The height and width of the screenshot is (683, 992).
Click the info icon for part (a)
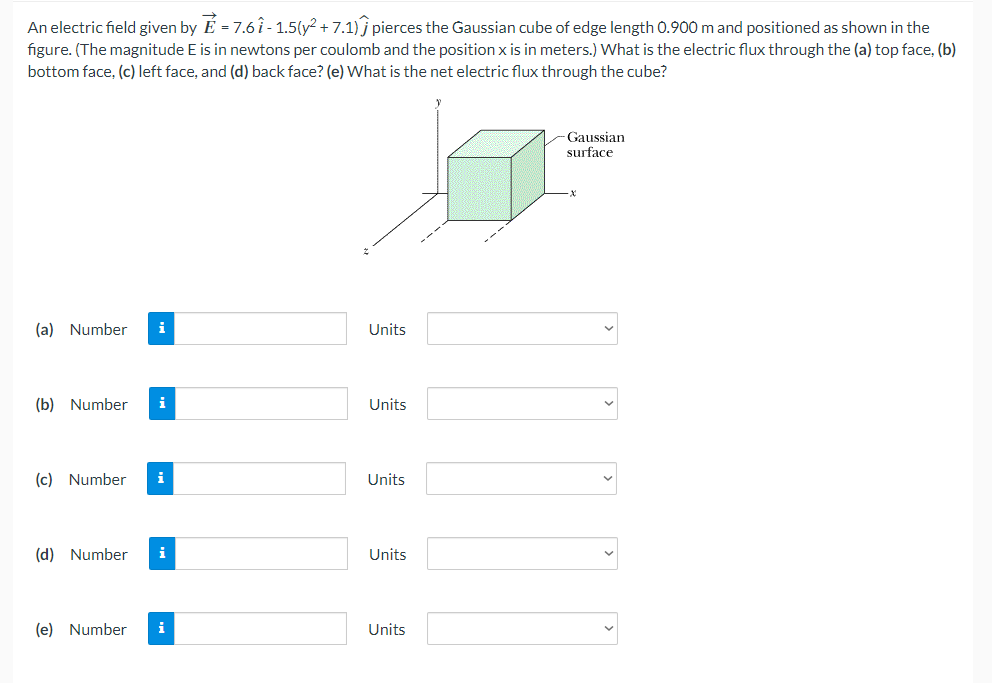[161, 328]
